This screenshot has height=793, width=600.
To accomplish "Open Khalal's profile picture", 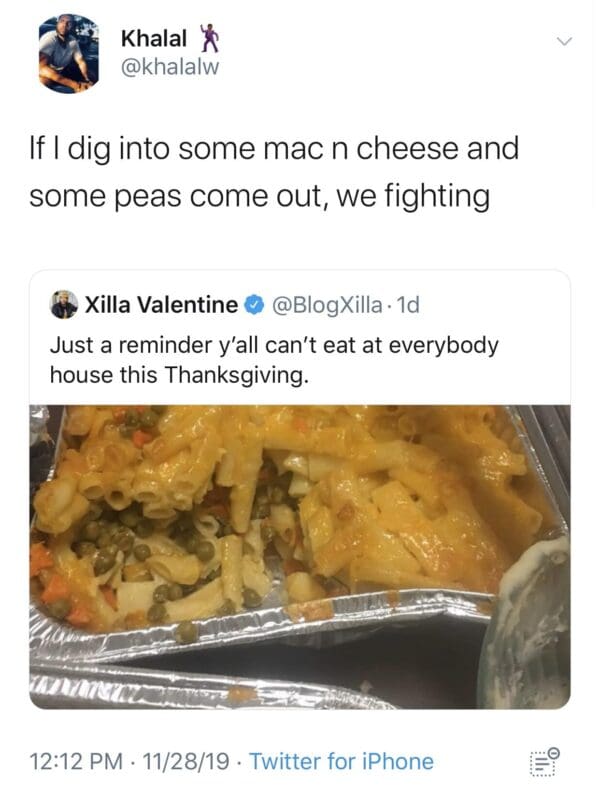I will 68,54.
